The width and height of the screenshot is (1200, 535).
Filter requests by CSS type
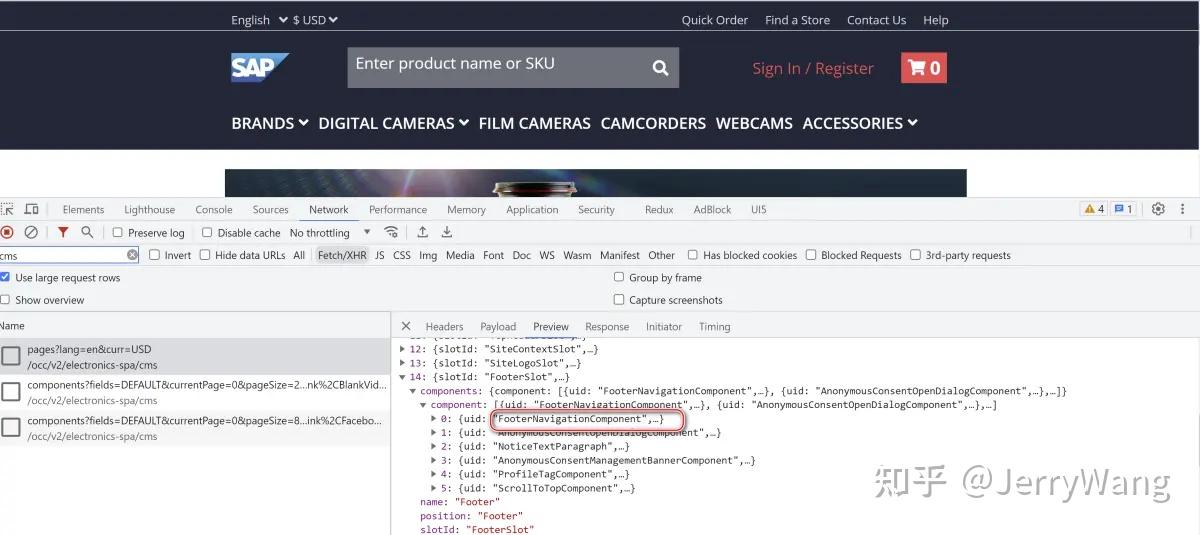tap(402, 255)
